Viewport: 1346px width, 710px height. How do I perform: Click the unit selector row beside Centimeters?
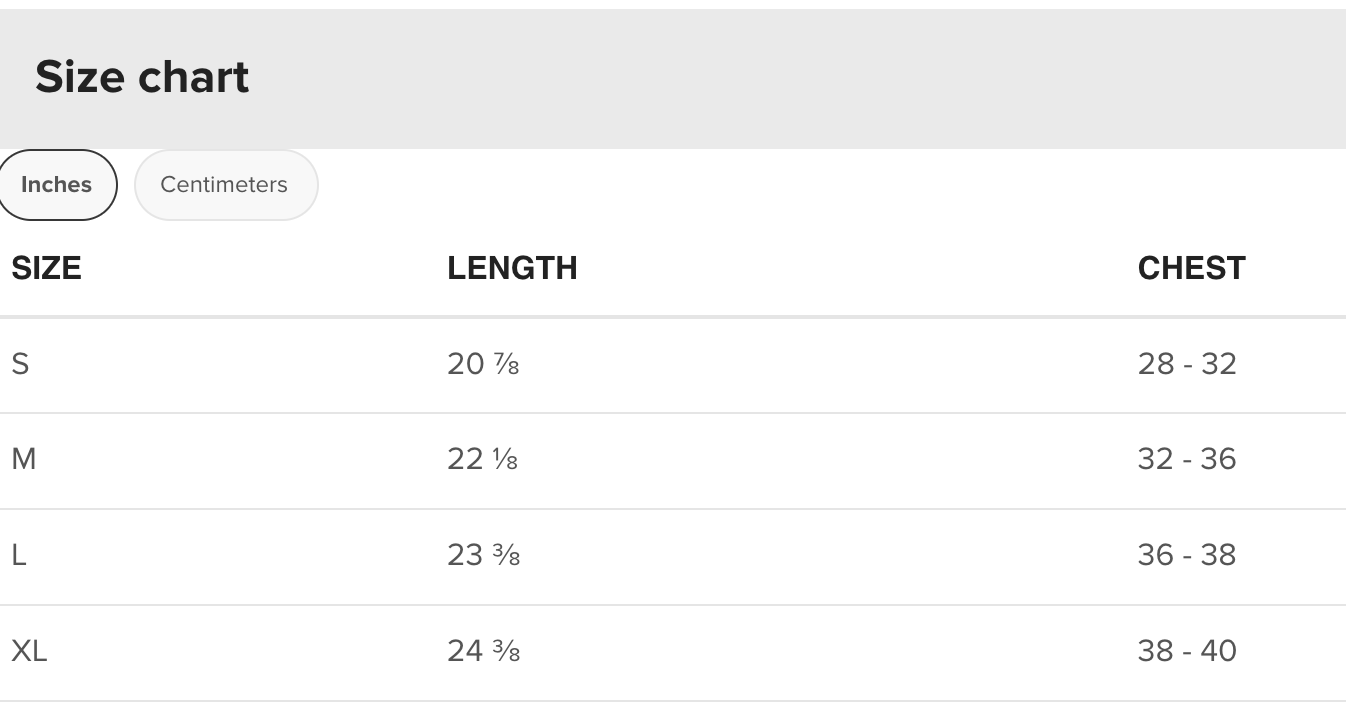click(x=800, y=185)
